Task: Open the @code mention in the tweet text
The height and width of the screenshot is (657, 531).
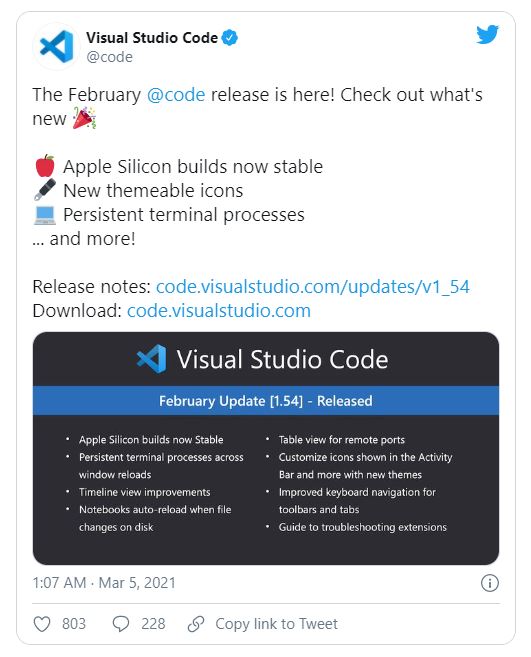Action: click(176, 95)
